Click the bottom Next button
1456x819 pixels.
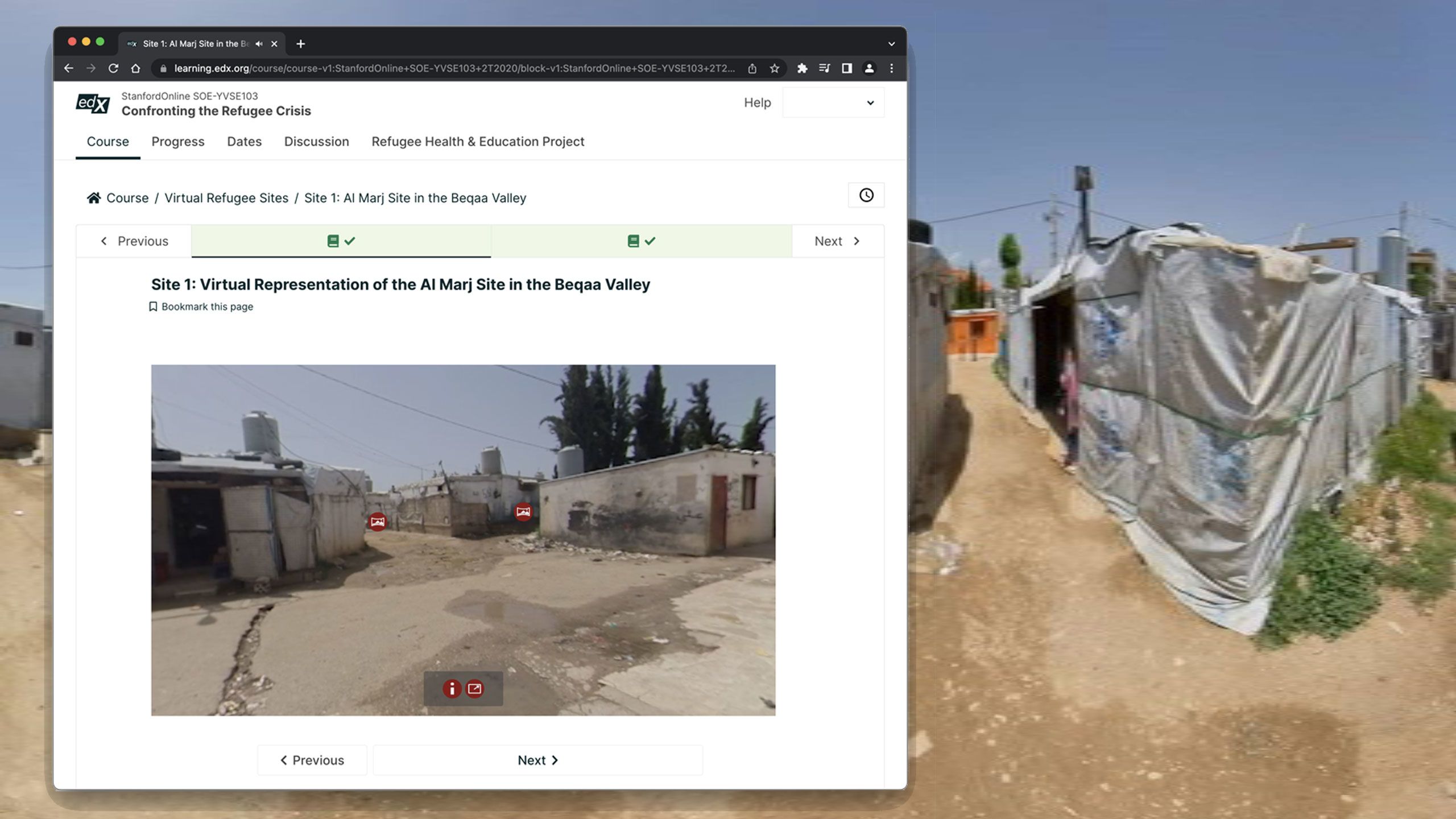point(538,760)
